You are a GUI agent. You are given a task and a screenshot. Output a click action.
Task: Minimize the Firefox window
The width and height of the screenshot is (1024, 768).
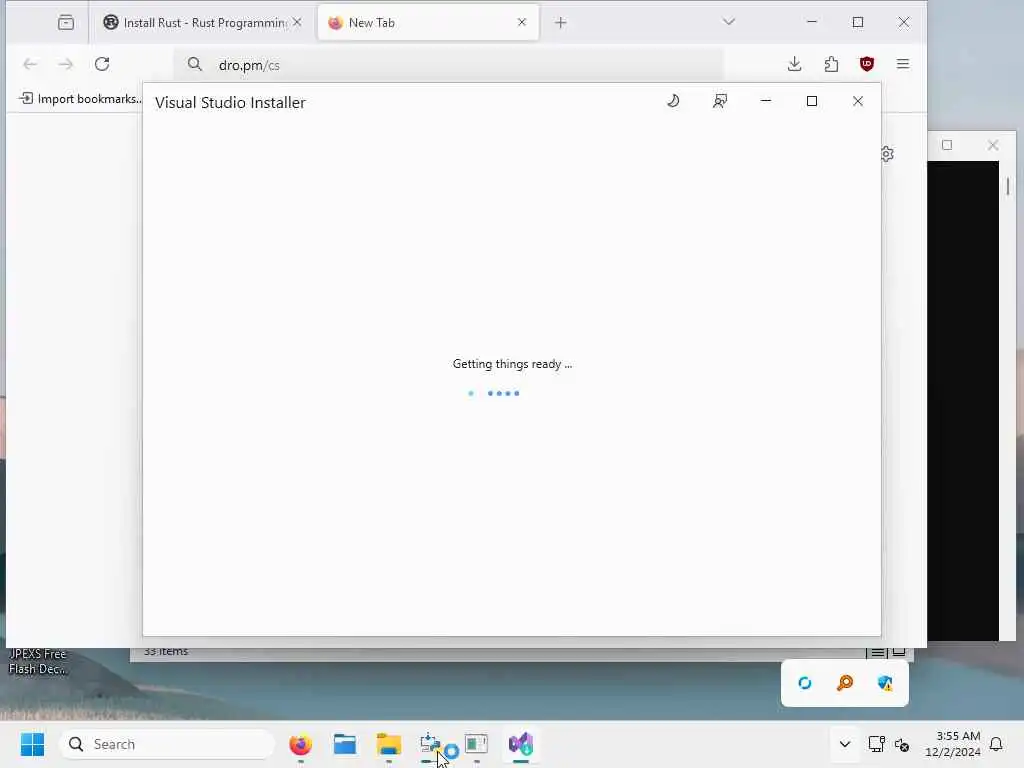point(812,22)
